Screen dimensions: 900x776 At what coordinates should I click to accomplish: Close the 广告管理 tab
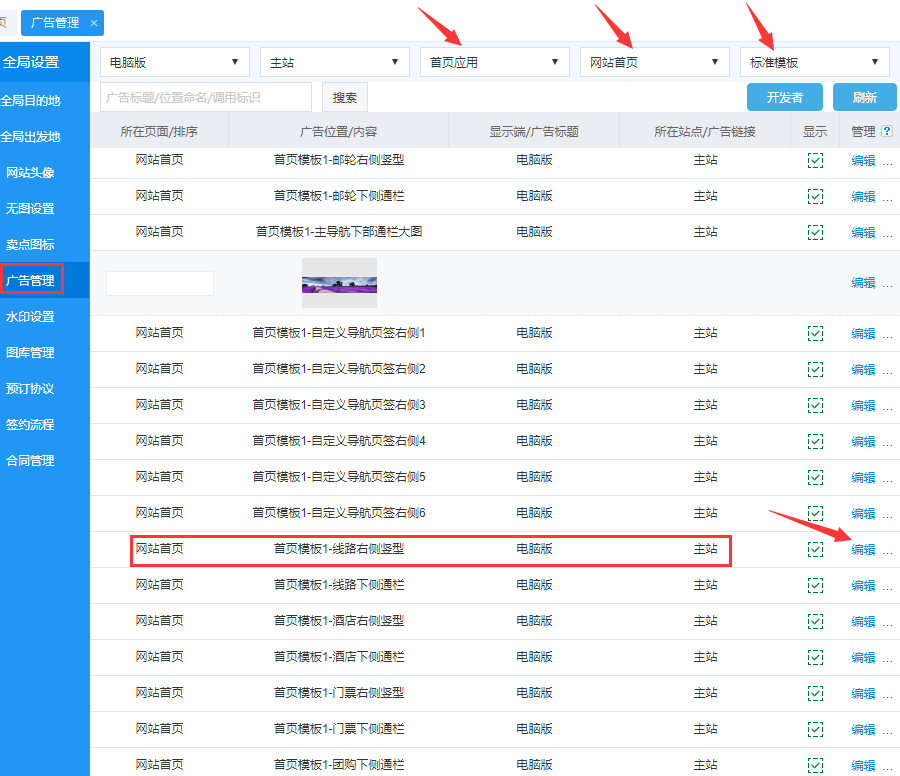tap(94, 23)
